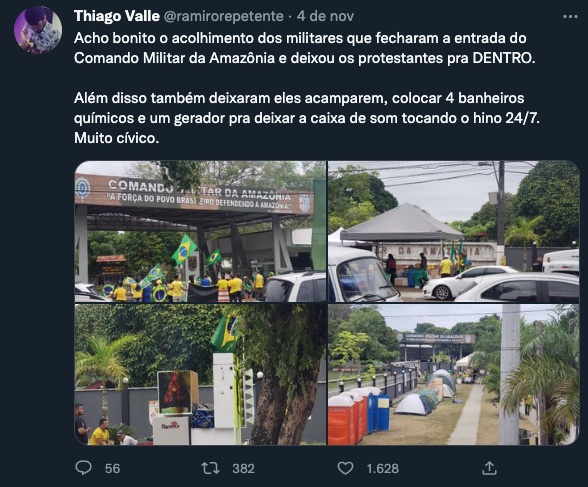Open the three-dot more options menu
Viewport: 588px width, 487px height.
[570, 16]
